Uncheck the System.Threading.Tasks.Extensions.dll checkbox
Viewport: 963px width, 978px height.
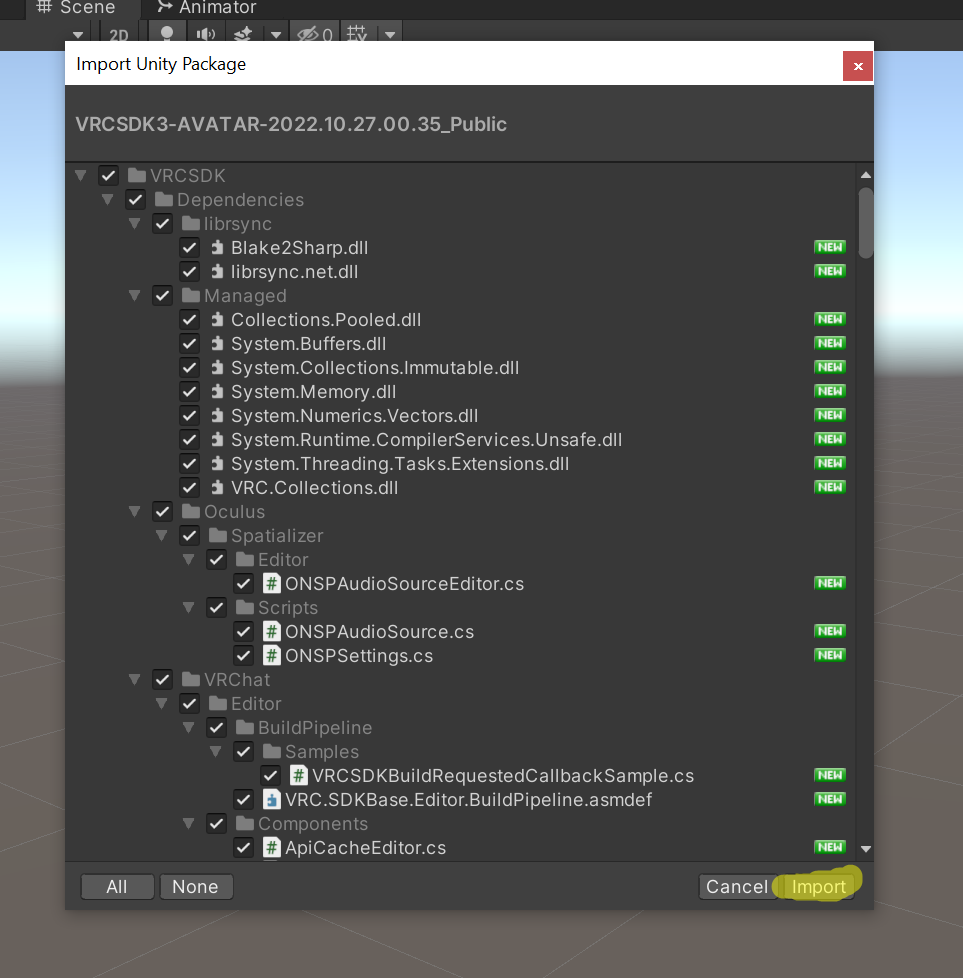190,464
